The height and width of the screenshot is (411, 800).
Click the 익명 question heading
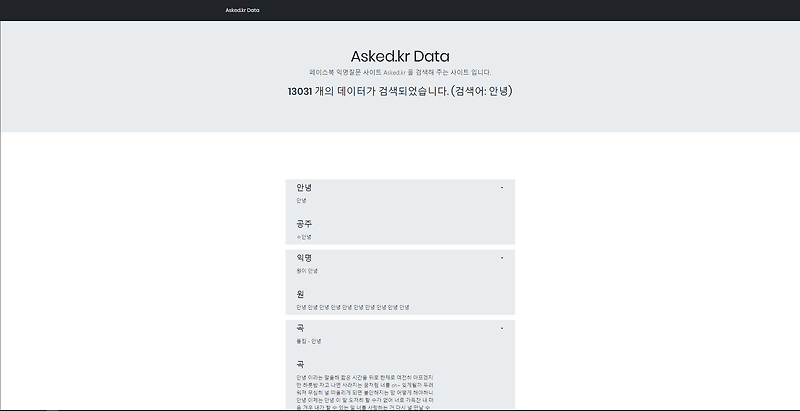point(304,258)
